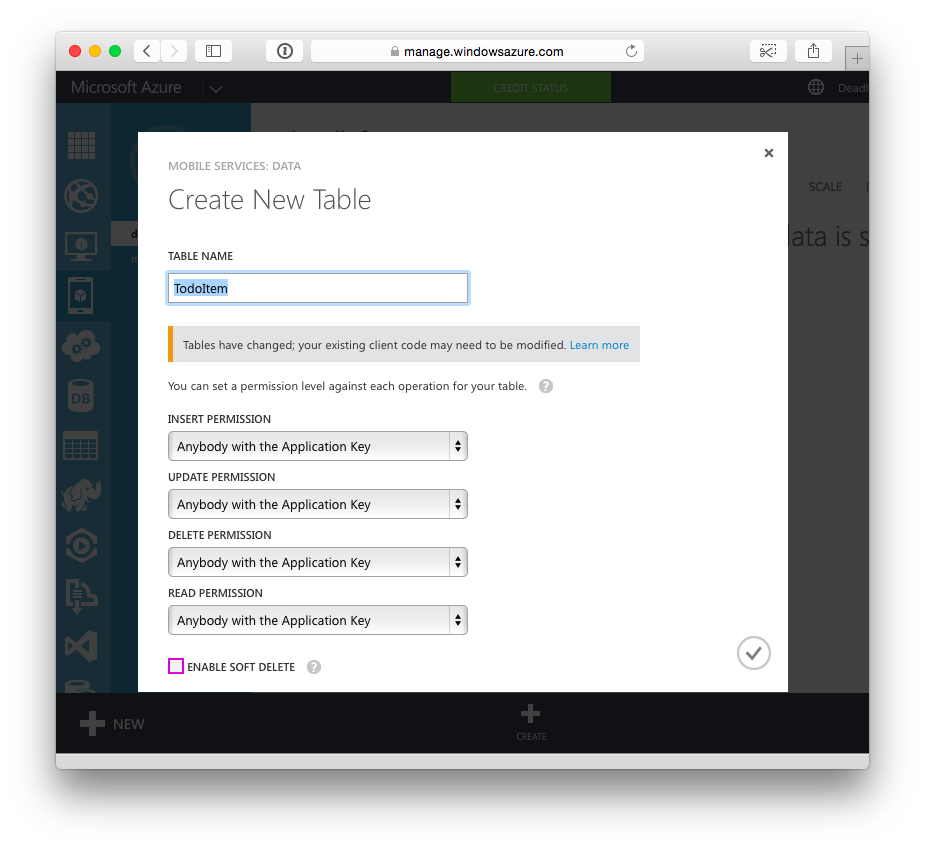The image size is (925, 849).
Task: Open the Read Permission dropdown
Action: pyautogui.click(x=318, y=620)
